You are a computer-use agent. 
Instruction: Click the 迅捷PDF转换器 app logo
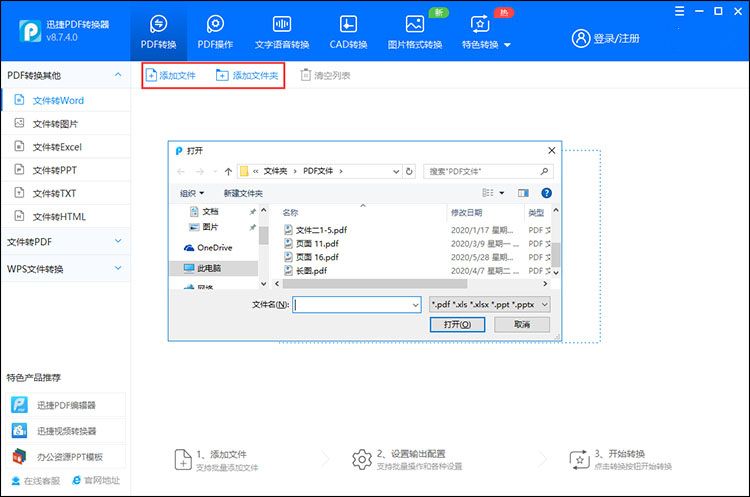click(30, 31)
